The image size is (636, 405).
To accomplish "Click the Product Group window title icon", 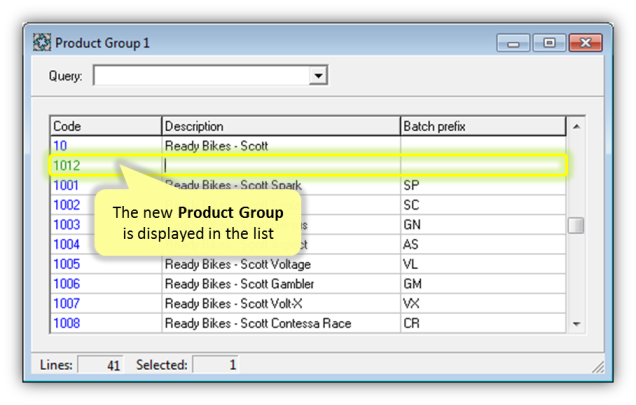I will click(x=42, y=42).
